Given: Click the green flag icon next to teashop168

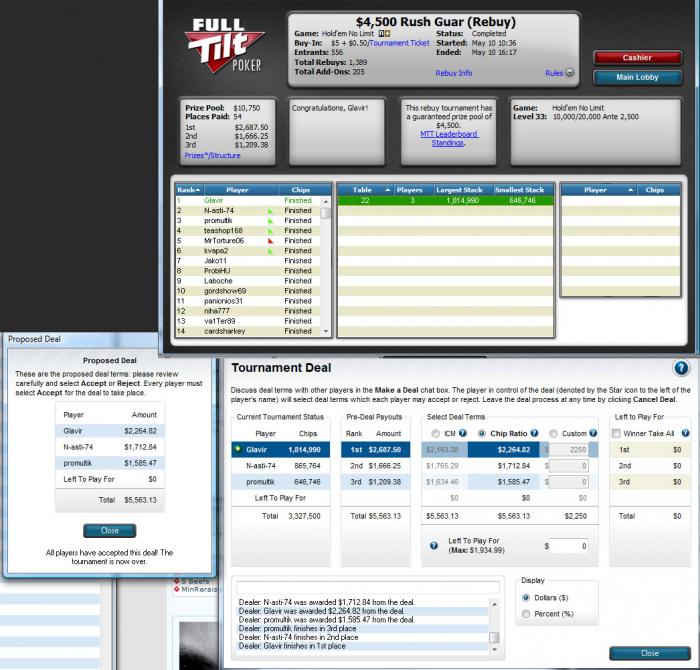Looking at the screenshot, I should pos(270,231).
